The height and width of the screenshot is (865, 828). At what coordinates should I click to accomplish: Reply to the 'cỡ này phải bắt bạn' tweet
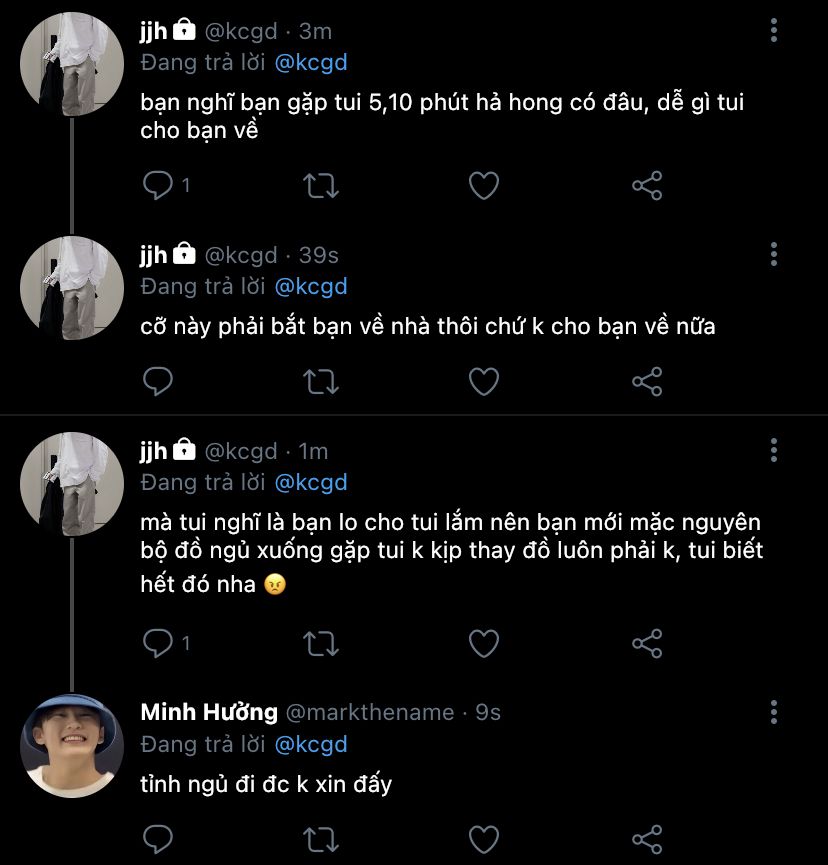[x=159, y=381]
